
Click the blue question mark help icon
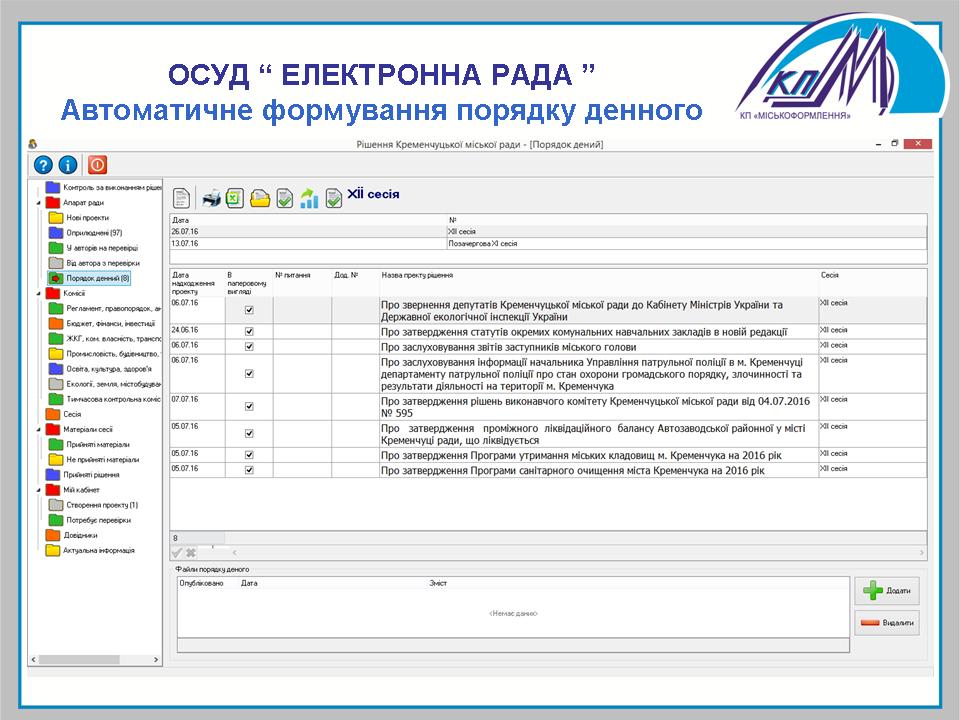[43, 166]
